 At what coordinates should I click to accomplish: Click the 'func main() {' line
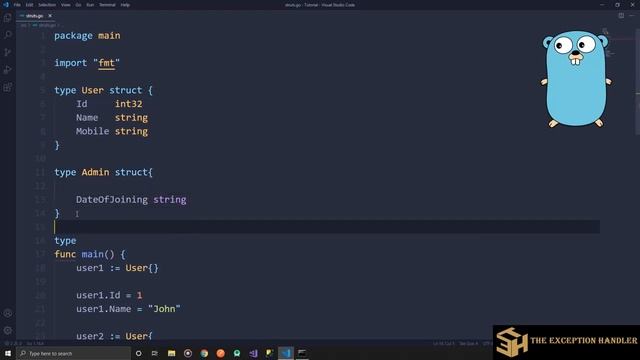(x=90, y=254)
